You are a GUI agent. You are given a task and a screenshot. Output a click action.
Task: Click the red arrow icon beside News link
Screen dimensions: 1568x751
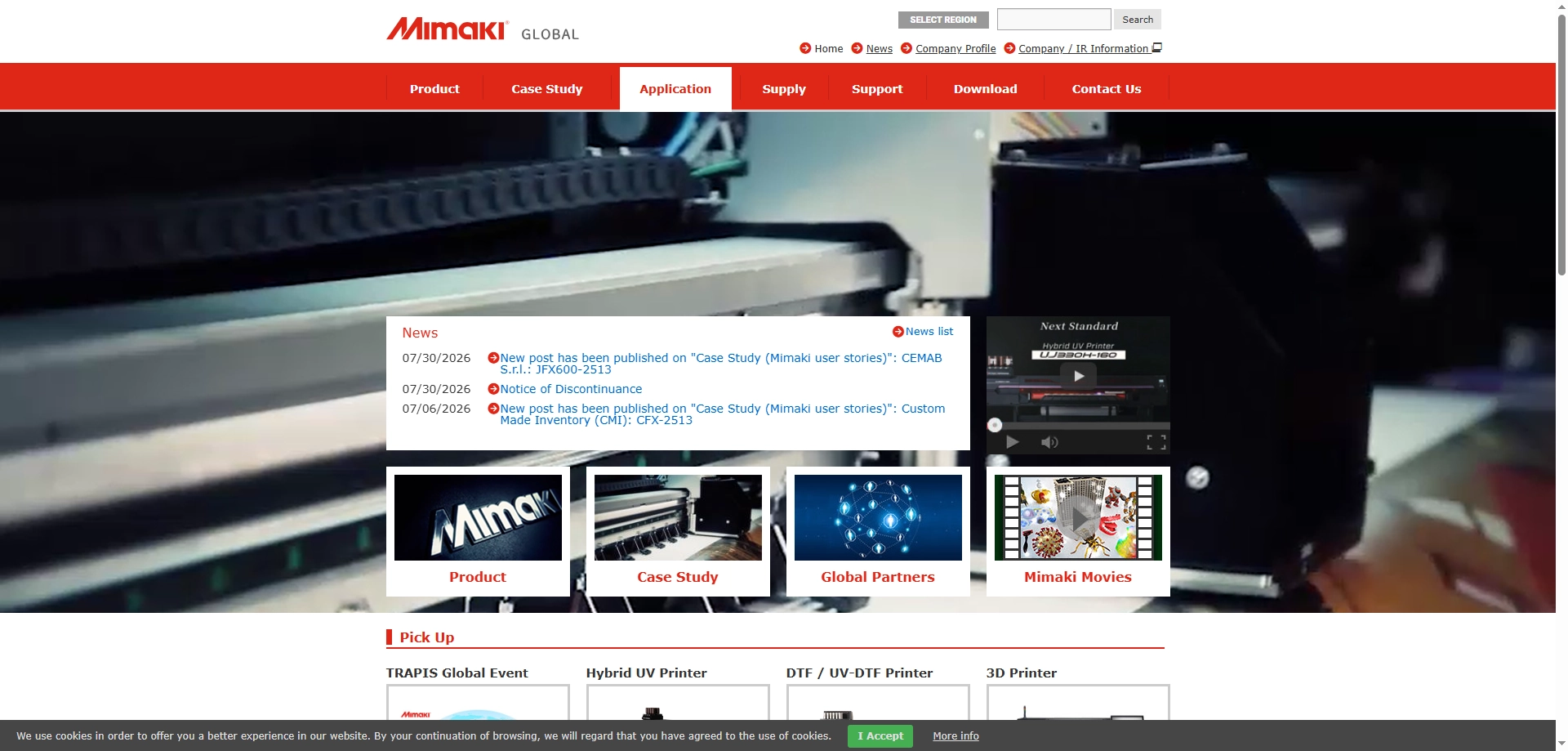857,48
